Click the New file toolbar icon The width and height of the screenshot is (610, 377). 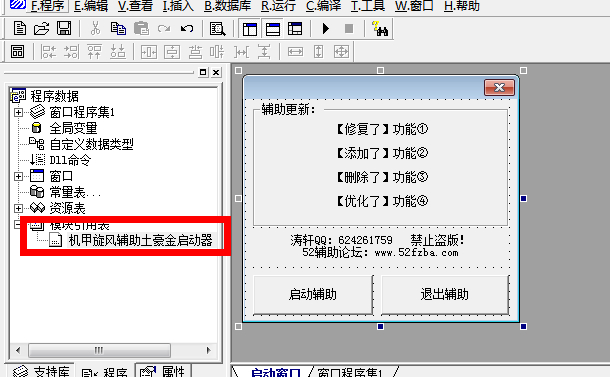pos(19,28)
